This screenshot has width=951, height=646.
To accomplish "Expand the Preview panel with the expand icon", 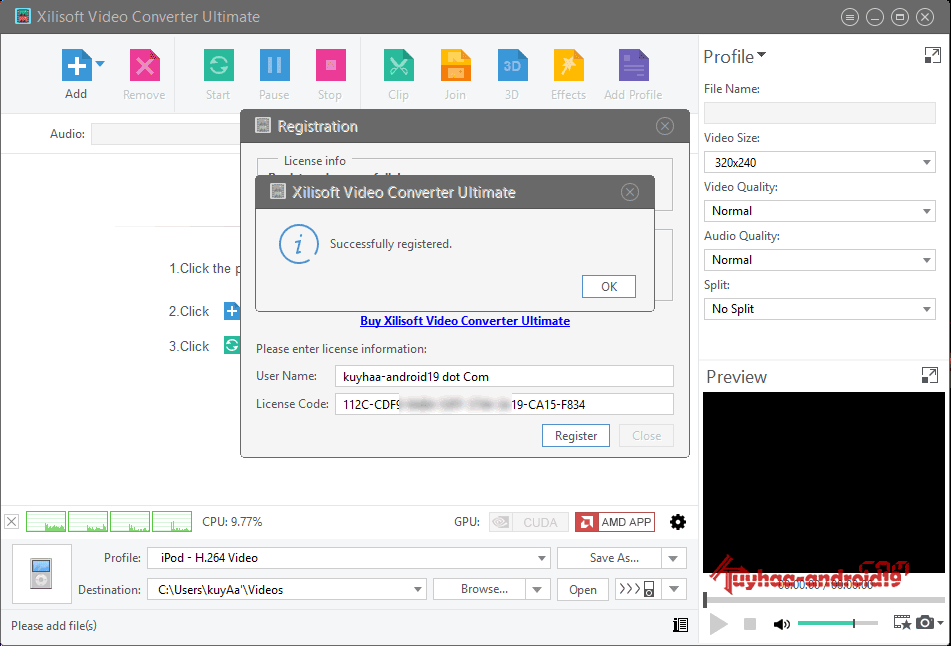I will coord(929,375).
